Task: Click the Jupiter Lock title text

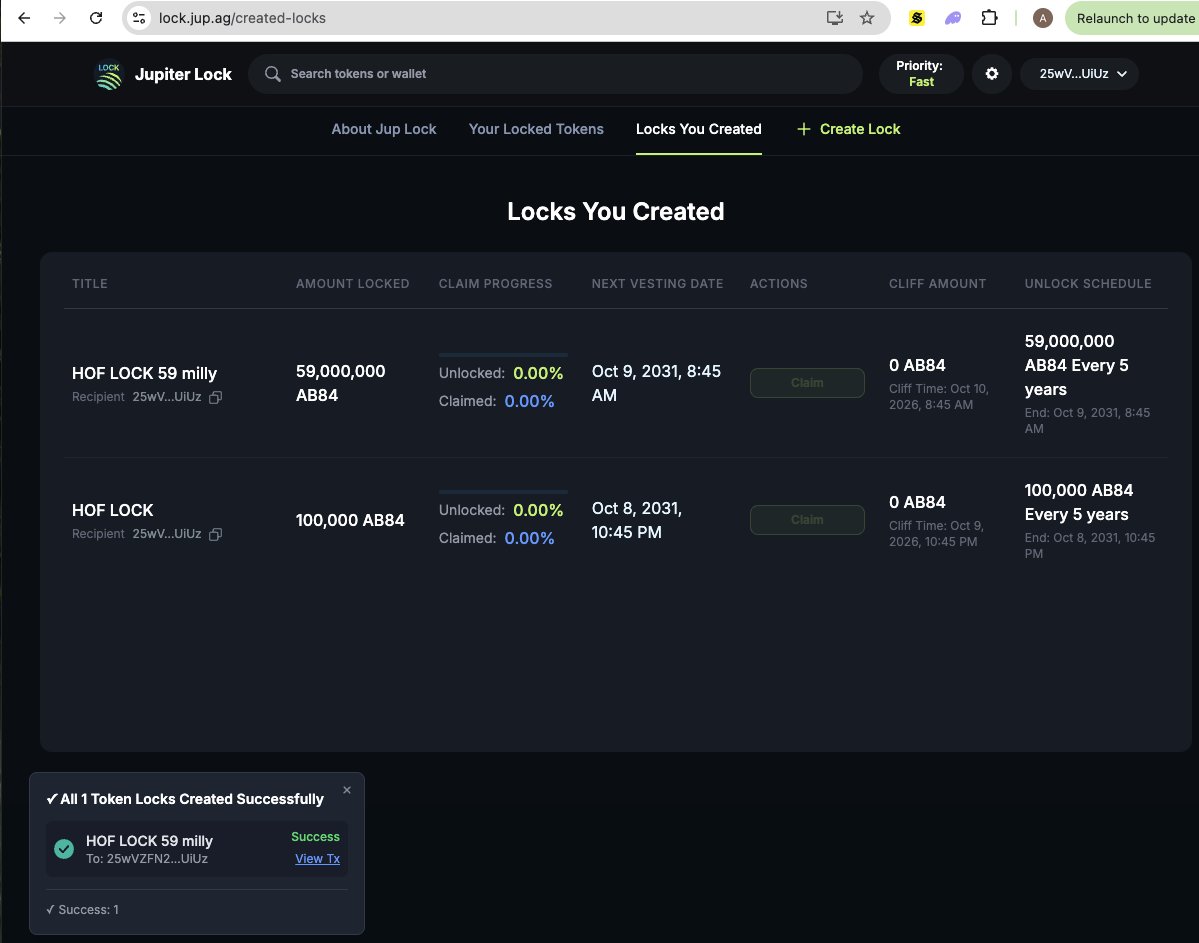Action: pos(183,74)
